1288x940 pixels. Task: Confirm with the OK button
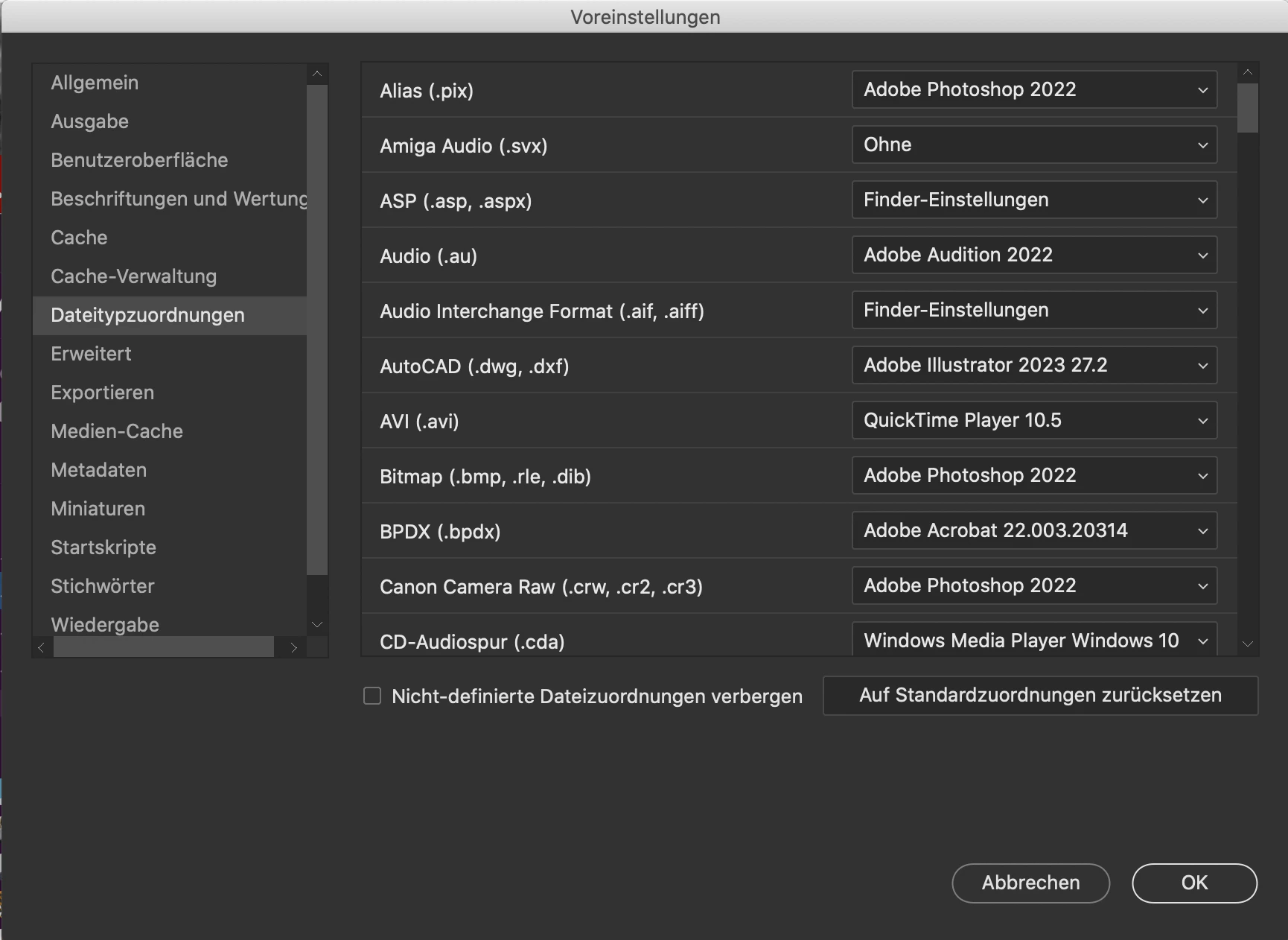tap(1194, 883)
